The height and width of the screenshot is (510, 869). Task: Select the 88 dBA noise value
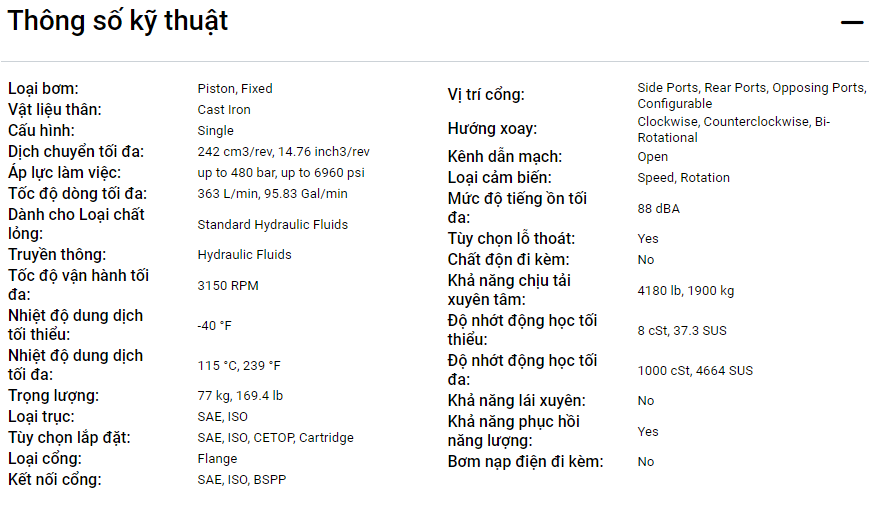coord(659,208)
